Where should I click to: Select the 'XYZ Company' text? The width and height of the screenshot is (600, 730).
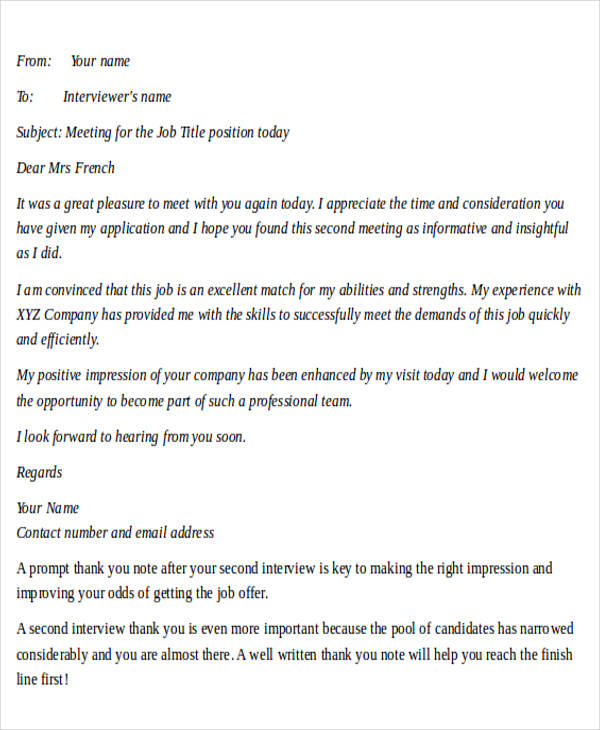click(x=57, y=315)
